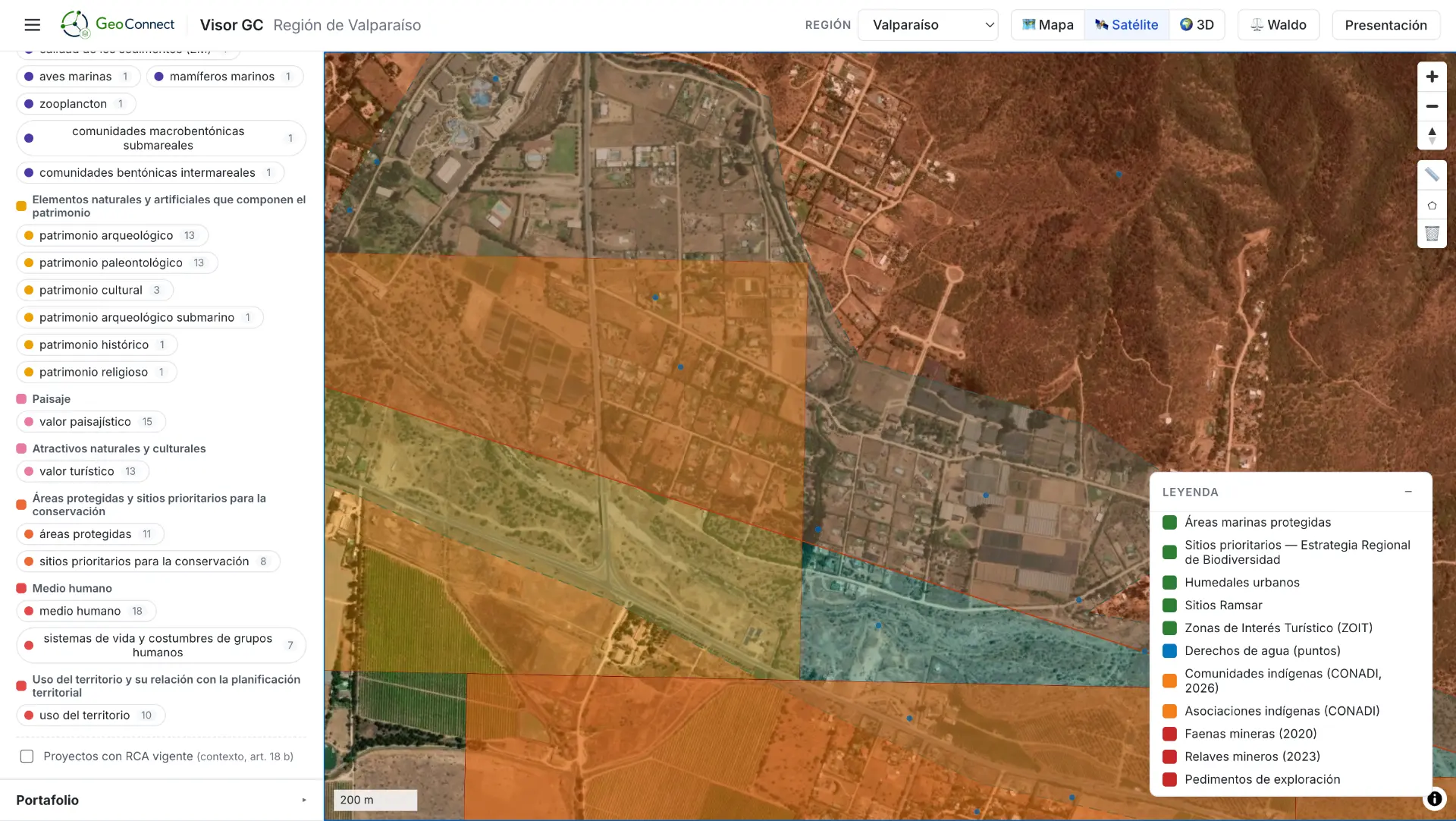1456x821 pixels.
Task: Open the hamburger menu
Action: 32,25
